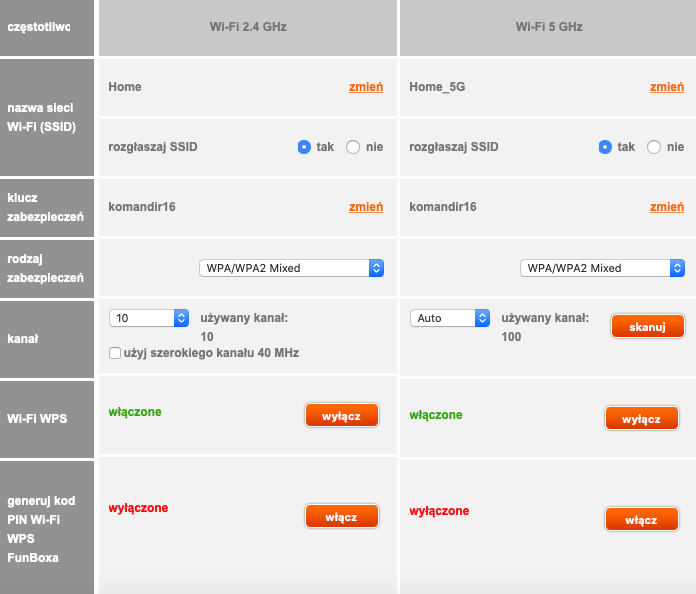Image resolution: width=696 pixels, height=594 pixels.
Task: Enable WPS PIN generation for 5 GHz
Action: coord(641,520)
